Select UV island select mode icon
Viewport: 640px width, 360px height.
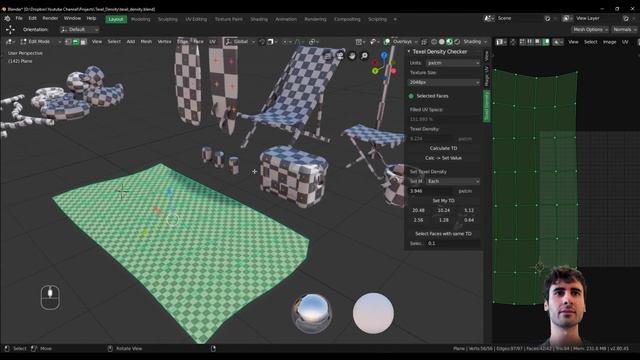(x=546, y=42)
